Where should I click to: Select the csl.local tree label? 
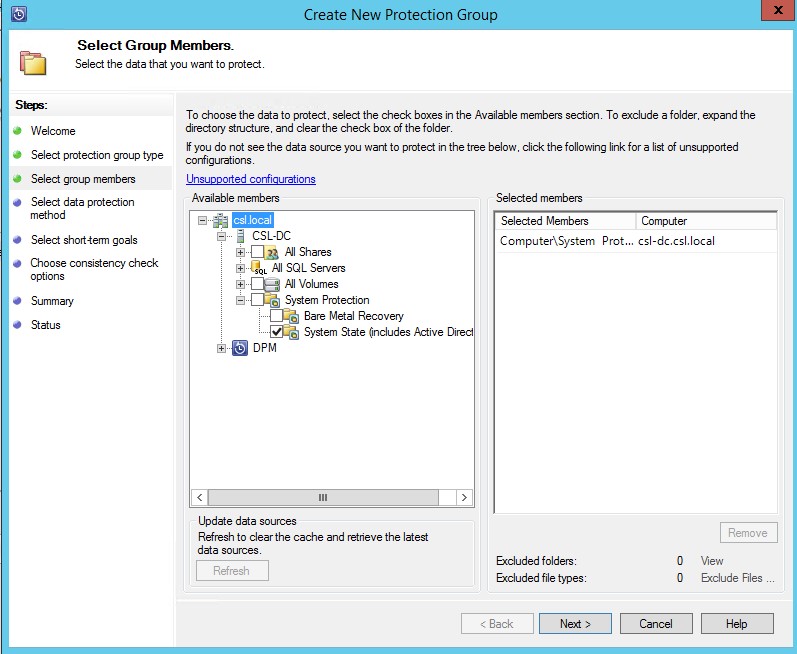tap(253, 220)
